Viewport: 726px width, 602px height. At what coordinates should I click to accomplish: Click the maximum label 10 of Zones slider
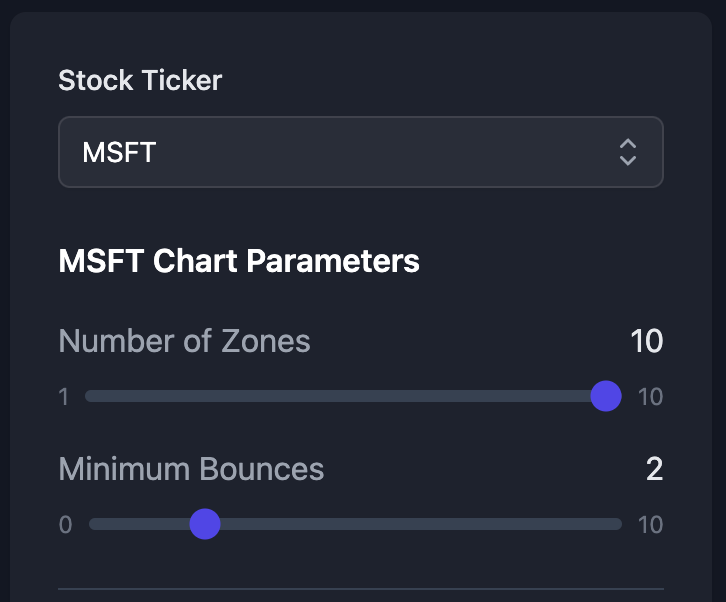coord(650,397)
